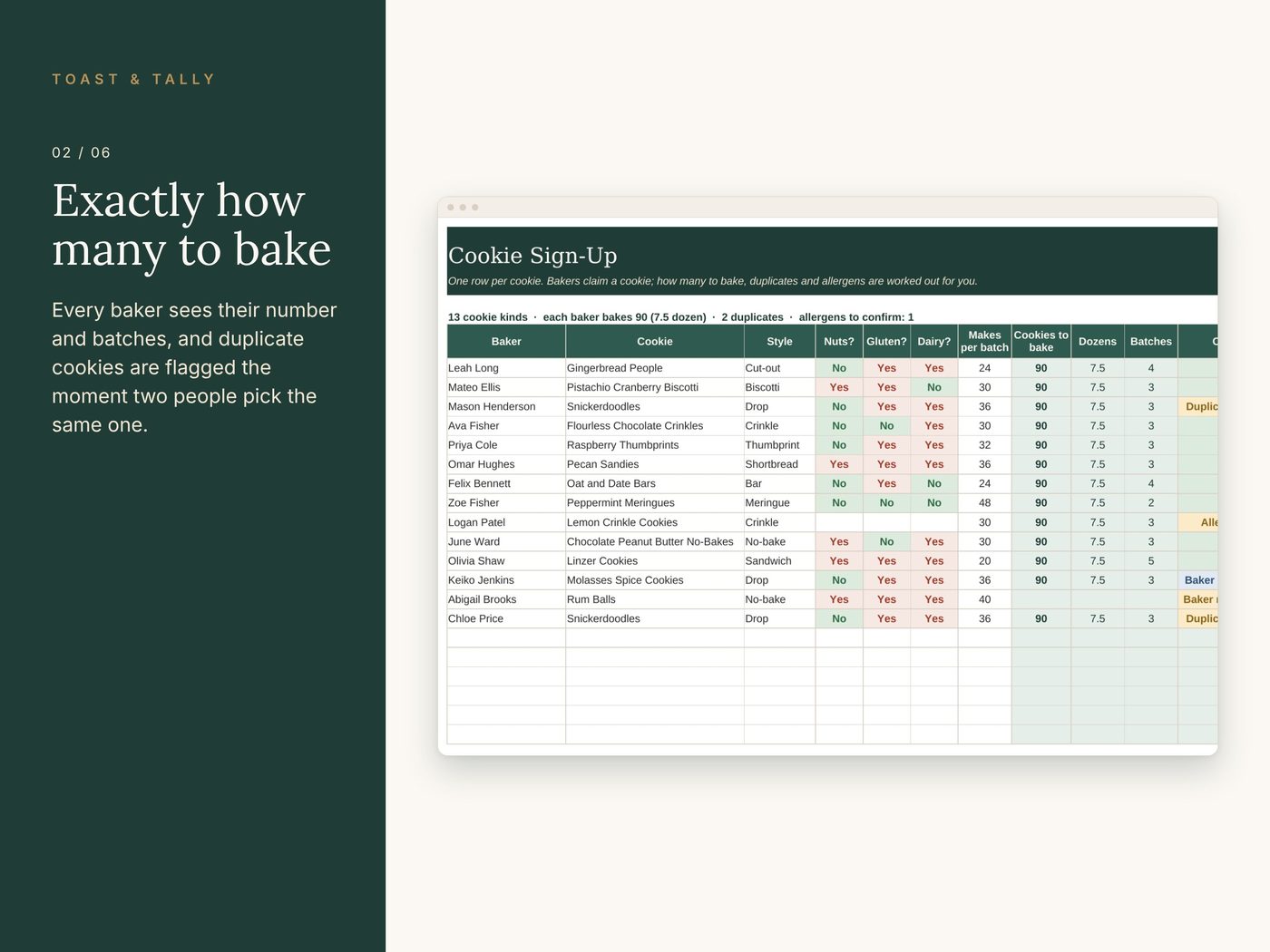Screen dimensions: 1270x952
Task: Click the Gluten? column header
Action: click(886, 342)
